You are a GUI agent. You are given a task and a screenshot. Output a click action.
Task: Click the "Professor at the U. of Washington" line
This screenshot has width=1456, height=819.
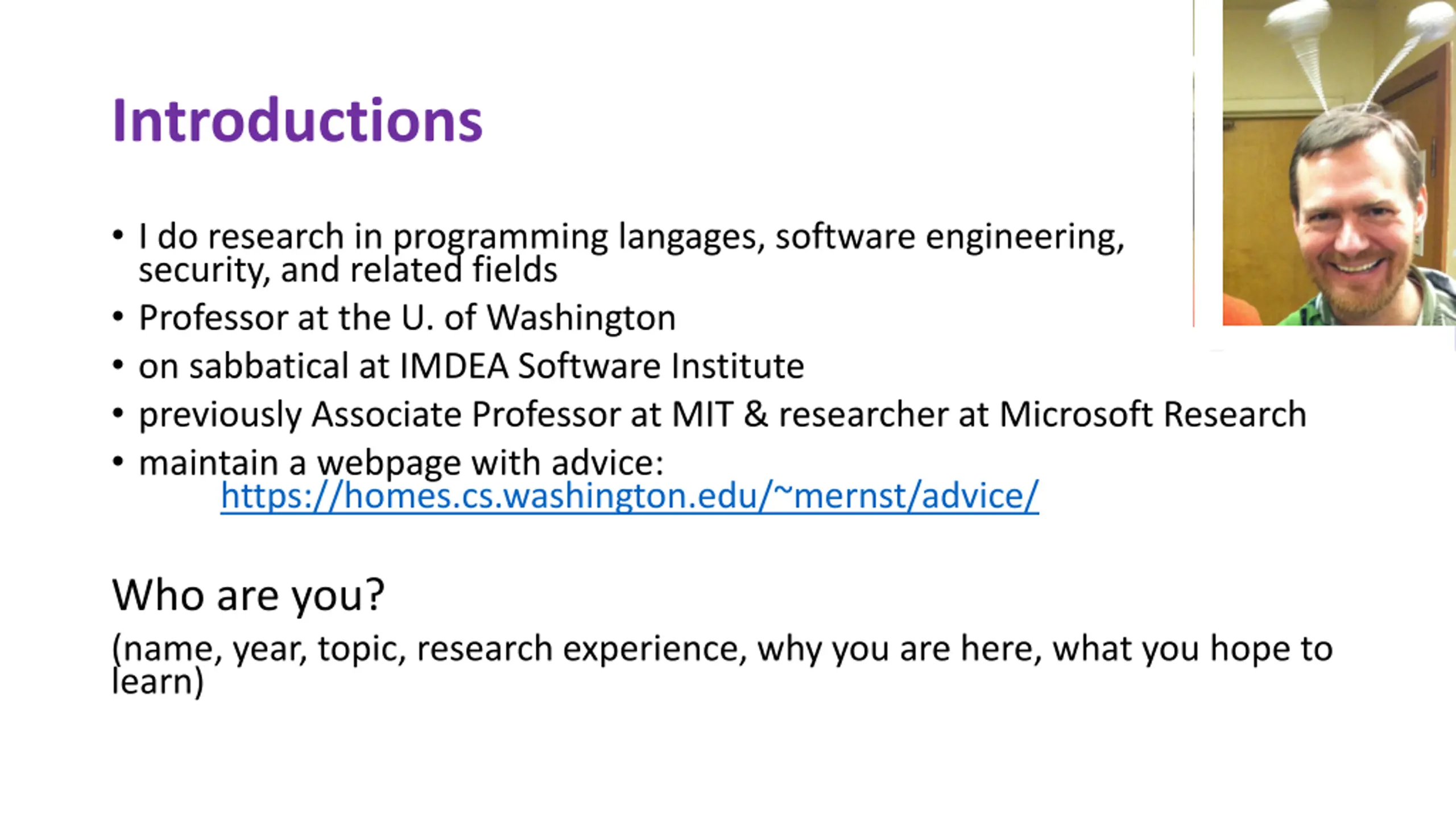407,317
